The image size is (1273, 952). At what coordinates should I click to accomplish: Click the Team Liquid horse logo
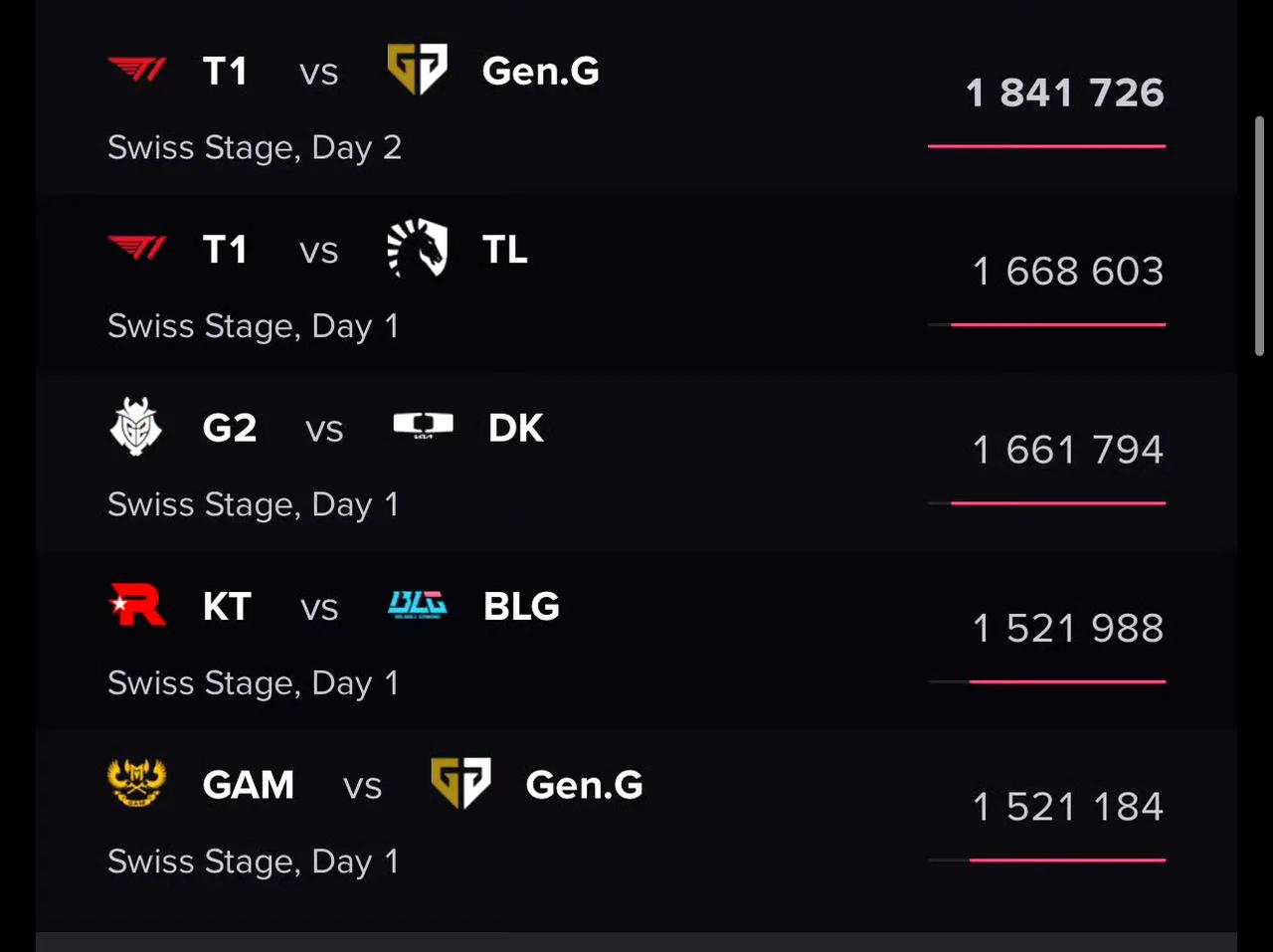coord(417,249)
